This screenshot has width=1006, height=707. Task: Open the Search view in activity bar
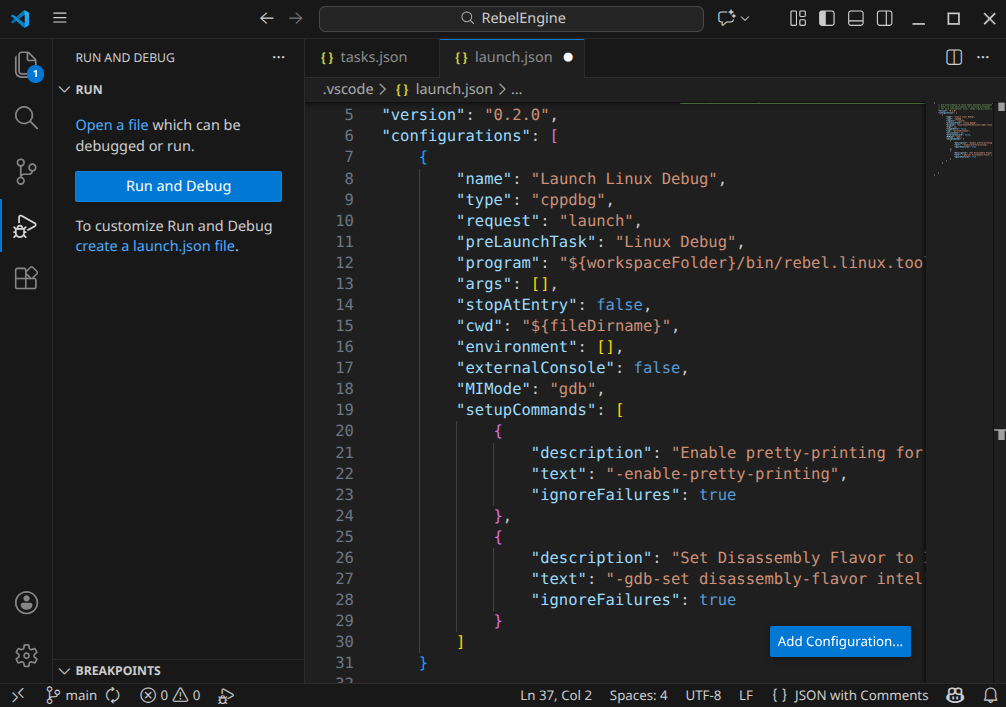pos(26,117)
